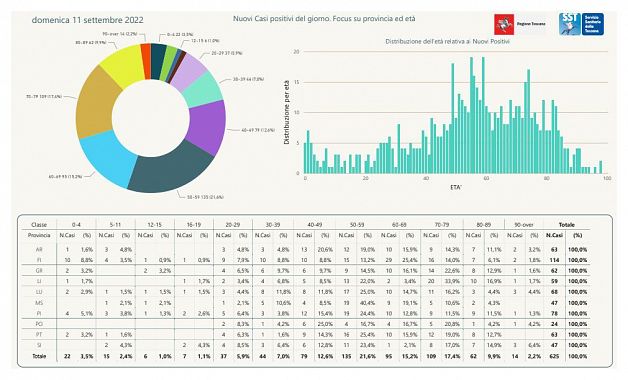Select the purple 40-49 donut segment
Screen dimensions: 628x380
[x=207, y=127]
